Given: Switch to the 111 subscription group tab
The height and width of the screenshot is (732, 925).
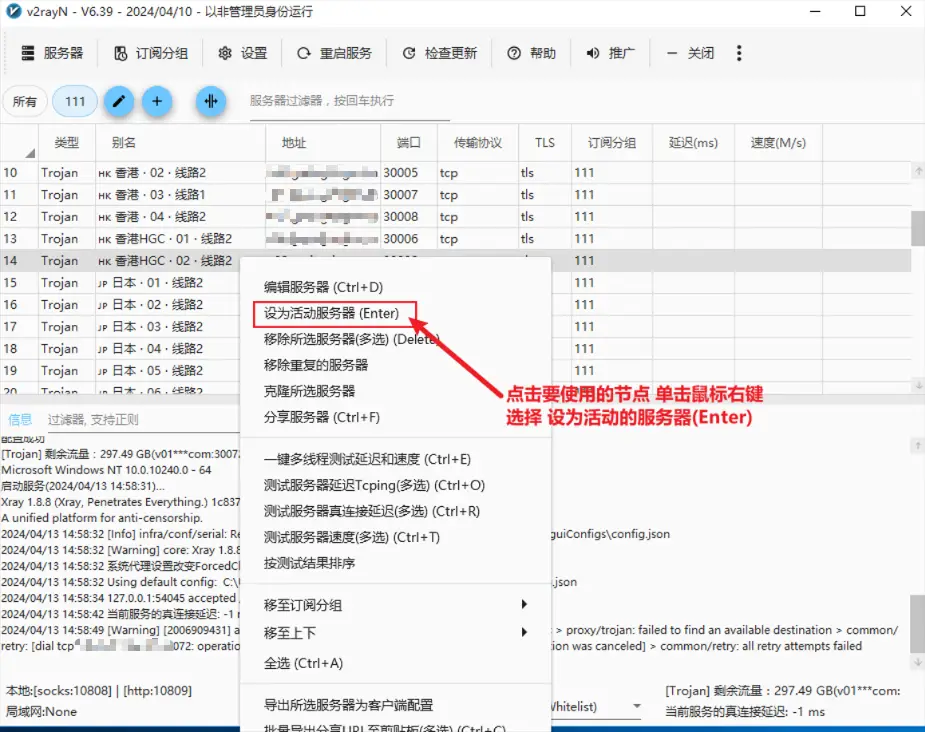Looking at the screenshot, I should pyautogui.click(x=75, y=101).
